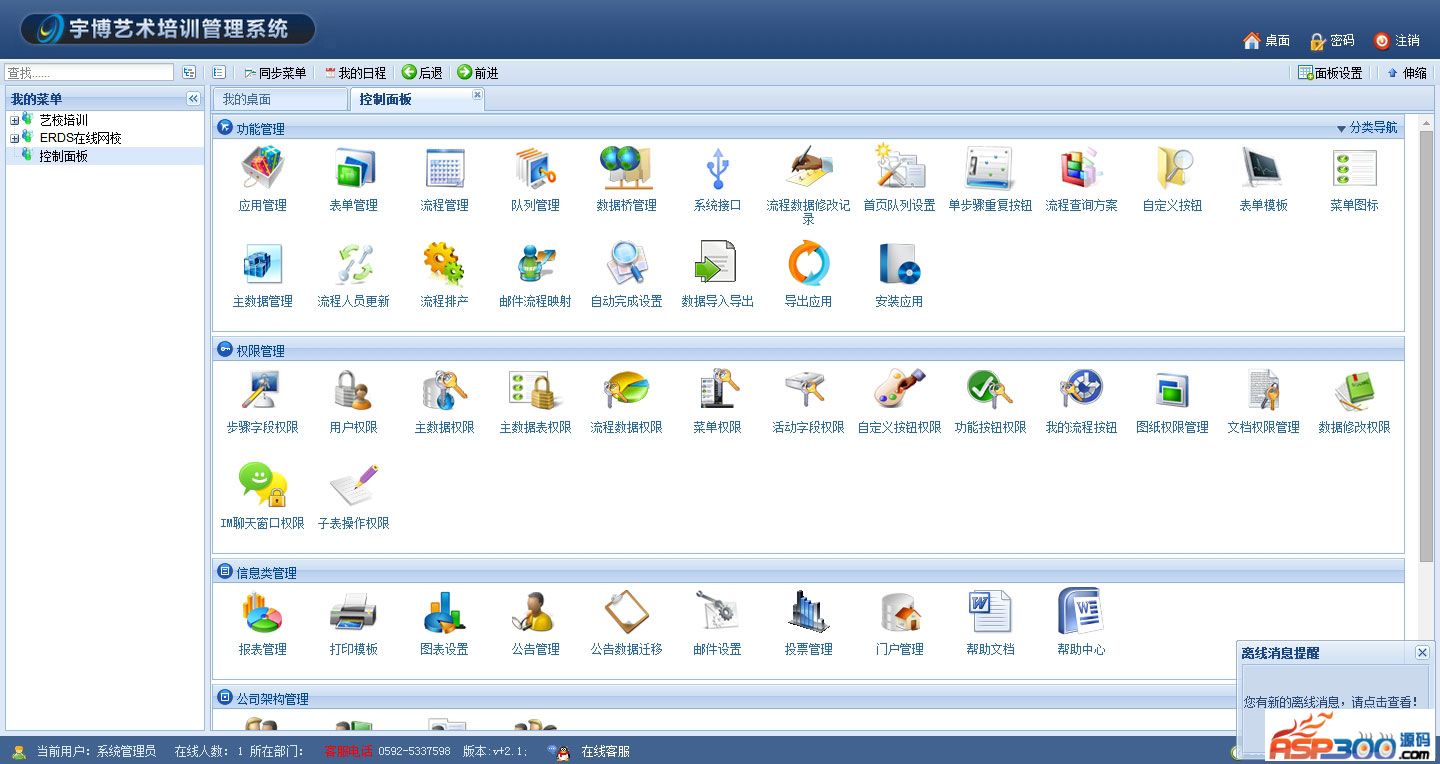Click the 菜单权限 icon
The width and height of the screenshot is (1440, 764).
click(718, 390)
